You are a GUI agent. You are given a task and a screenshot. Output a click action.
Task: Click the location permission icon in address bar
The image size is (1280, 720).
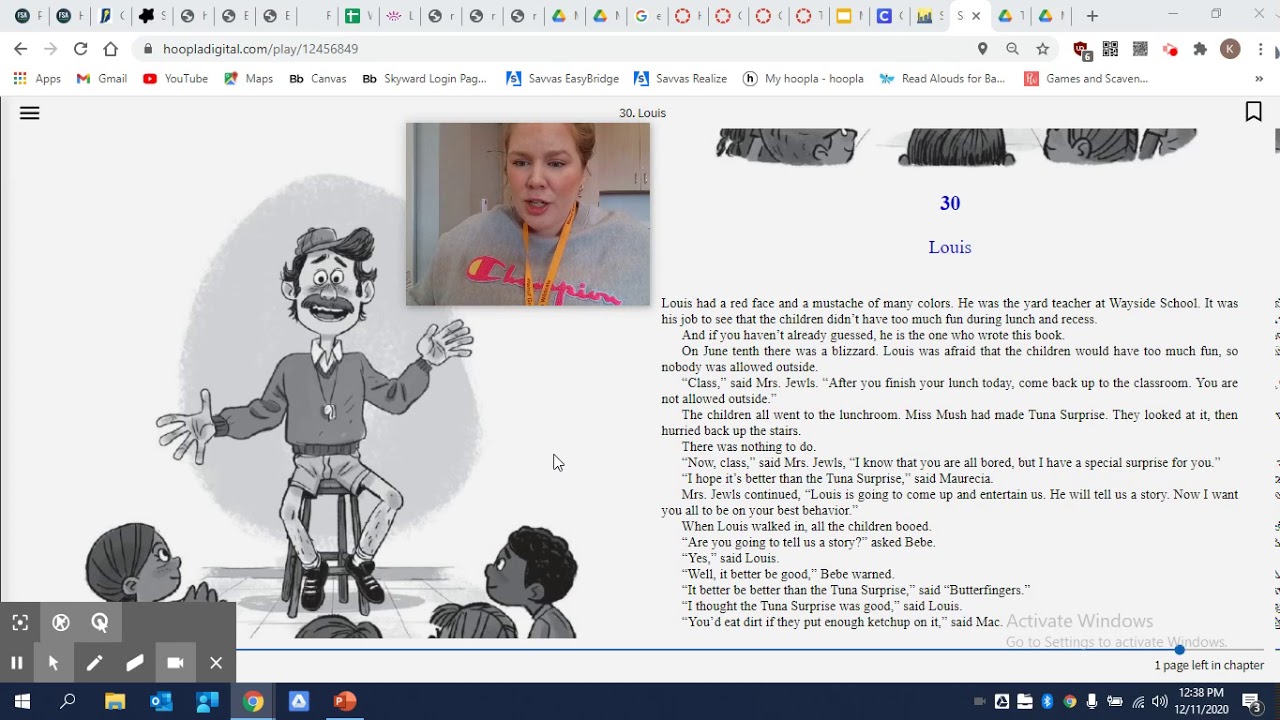[982, 49]
